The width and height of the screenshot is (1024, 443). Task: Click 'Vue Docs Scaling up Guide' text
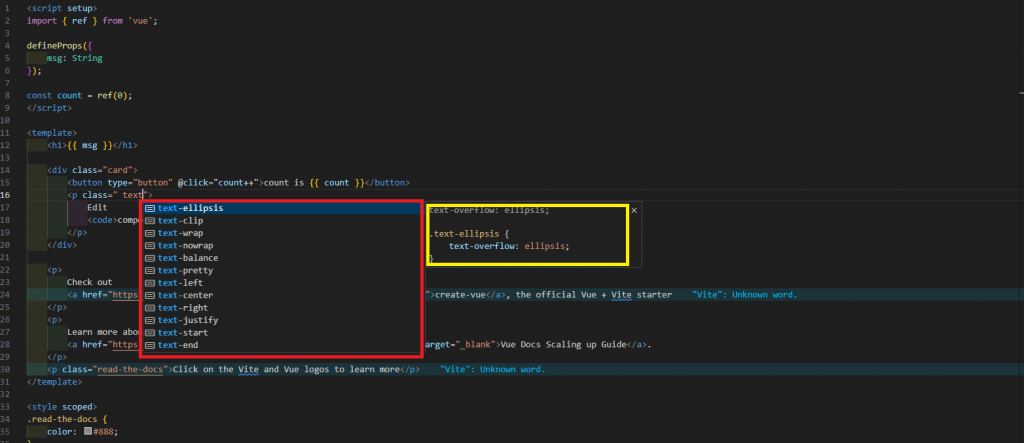coord(564,344)
